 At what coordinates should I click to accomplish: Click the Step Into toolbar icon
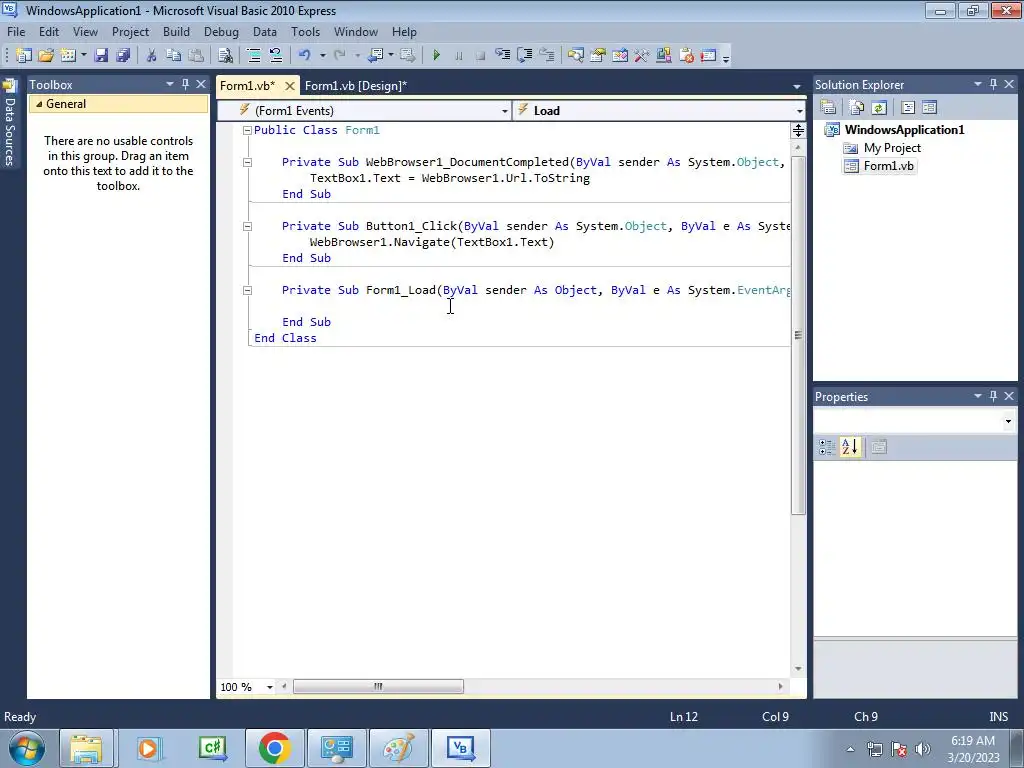tap(503, 56)
